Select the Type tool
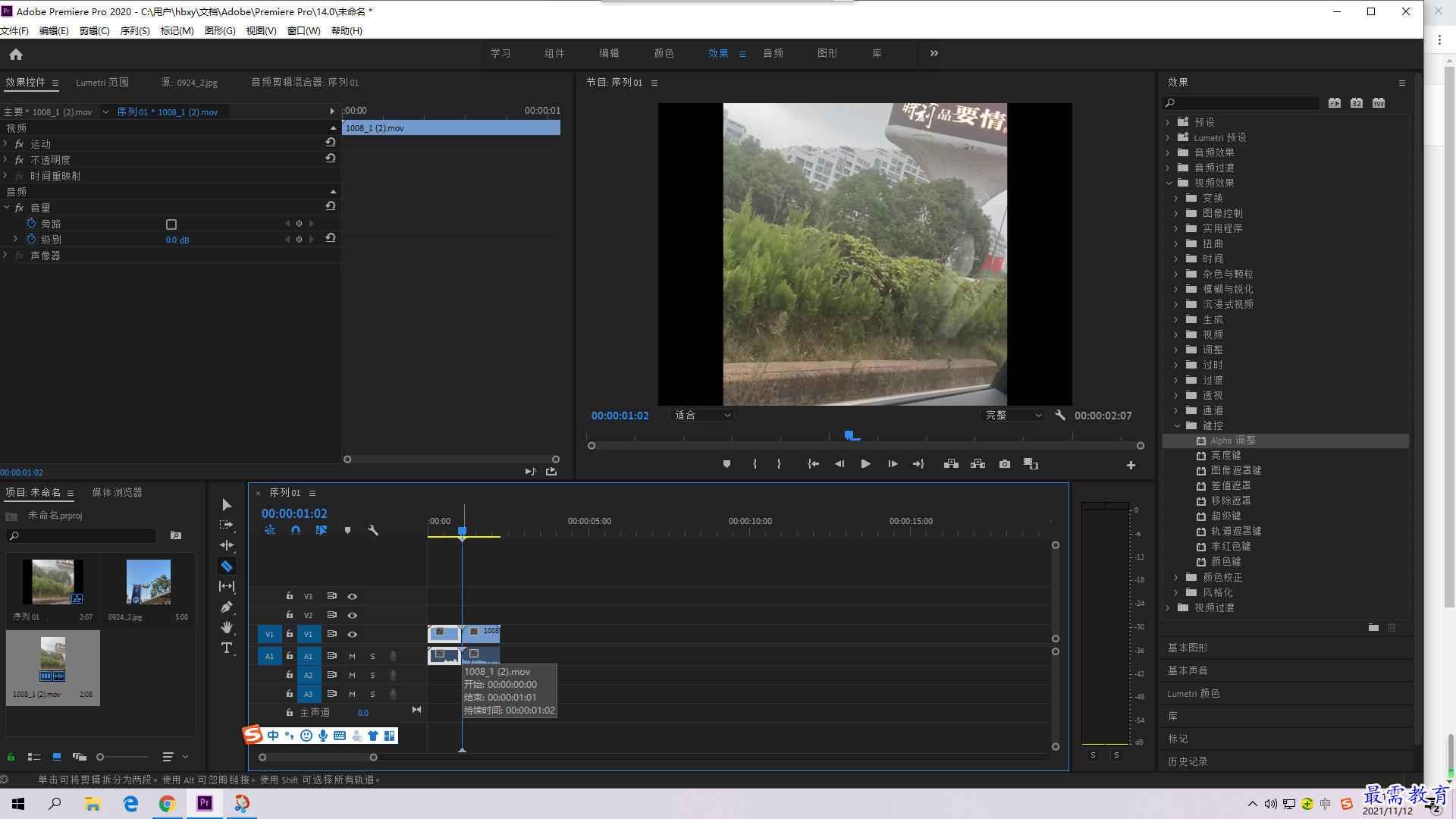The image size is (1456, 819). (x=227, y=648)
